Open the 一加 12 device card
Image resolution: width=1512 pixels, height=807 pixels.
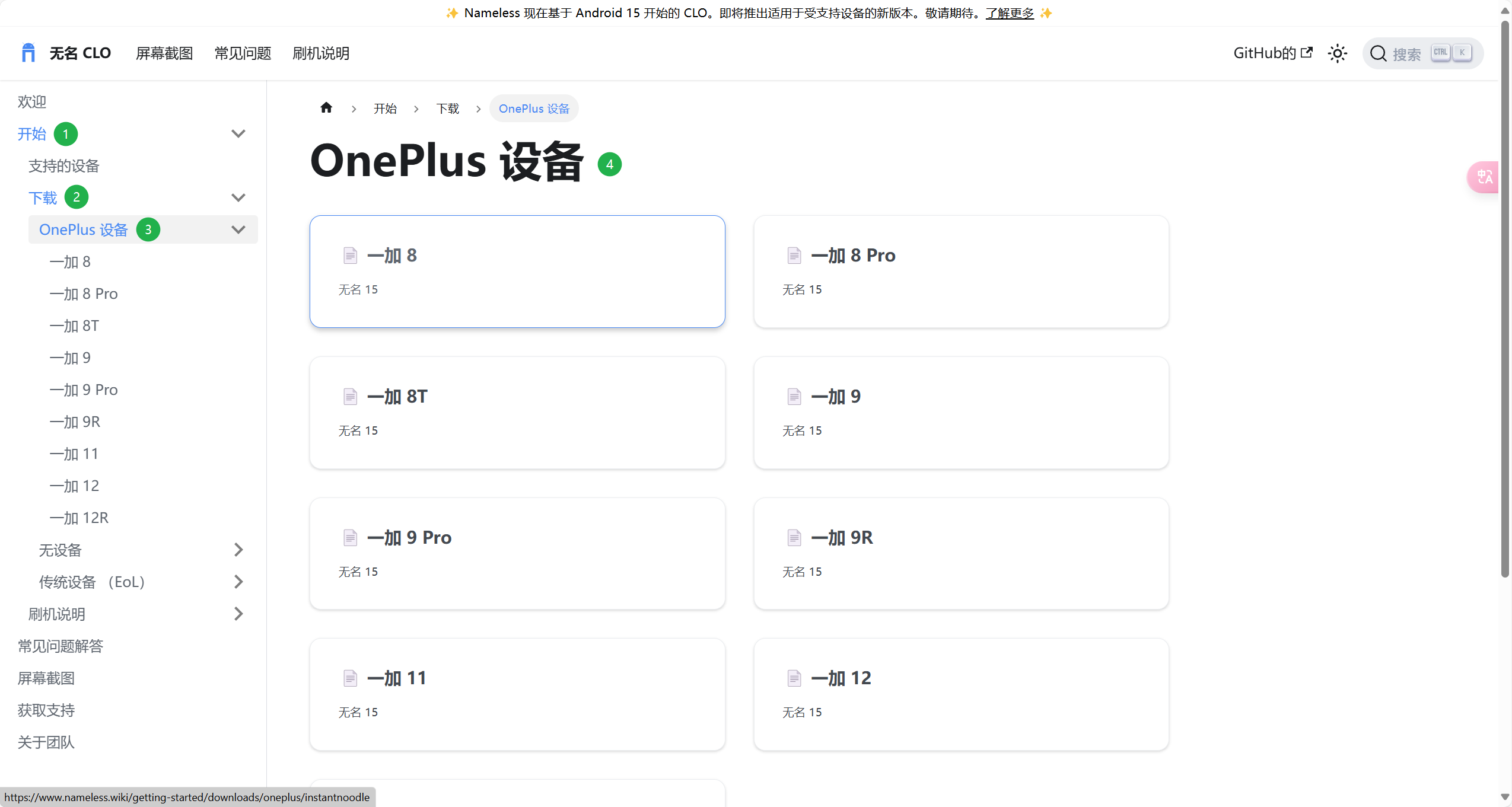coord(960,694)
